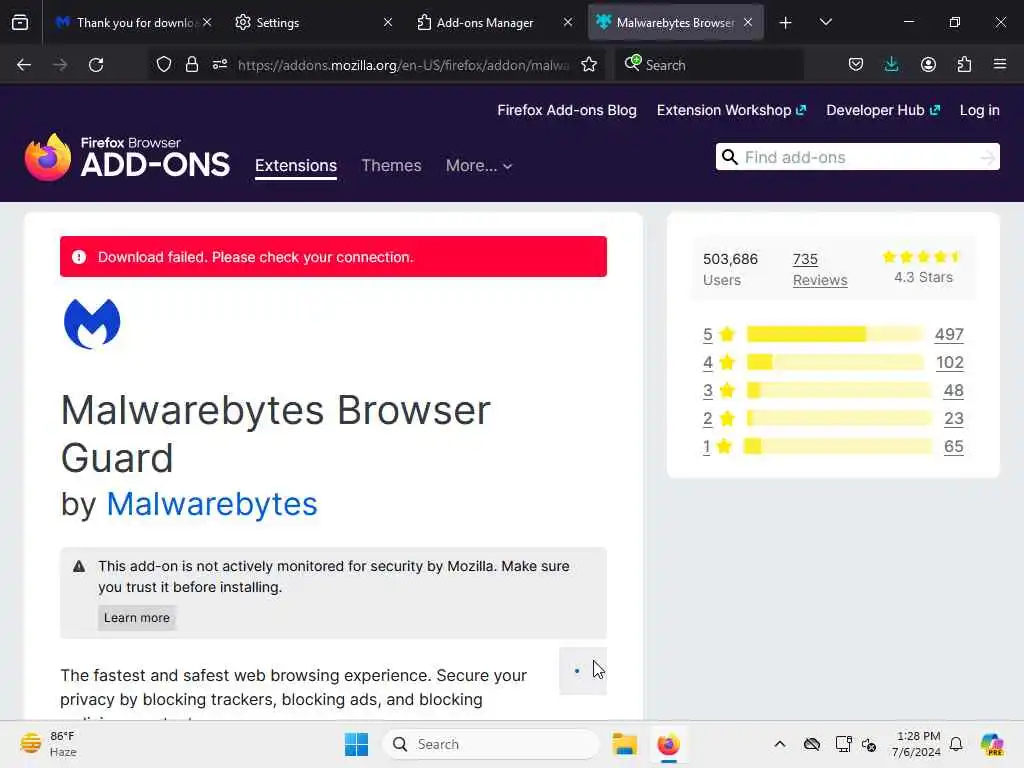The image size is (1024, 768).
Task: Open Extension Workshop link
Action: (731, 110)
